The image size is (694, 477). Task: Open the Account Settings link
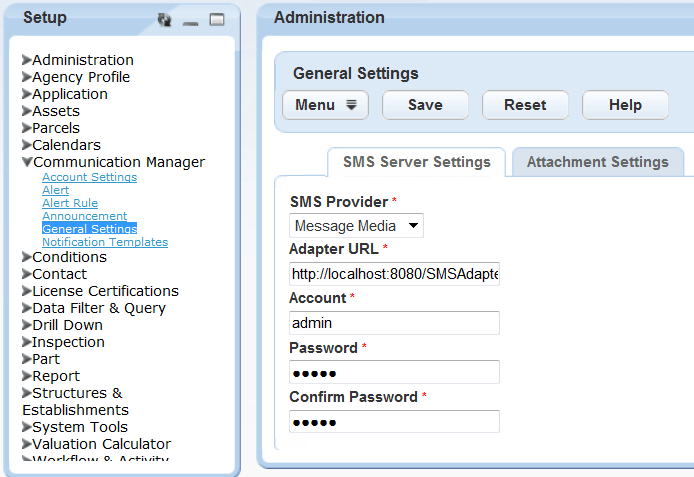click(89, 177)
